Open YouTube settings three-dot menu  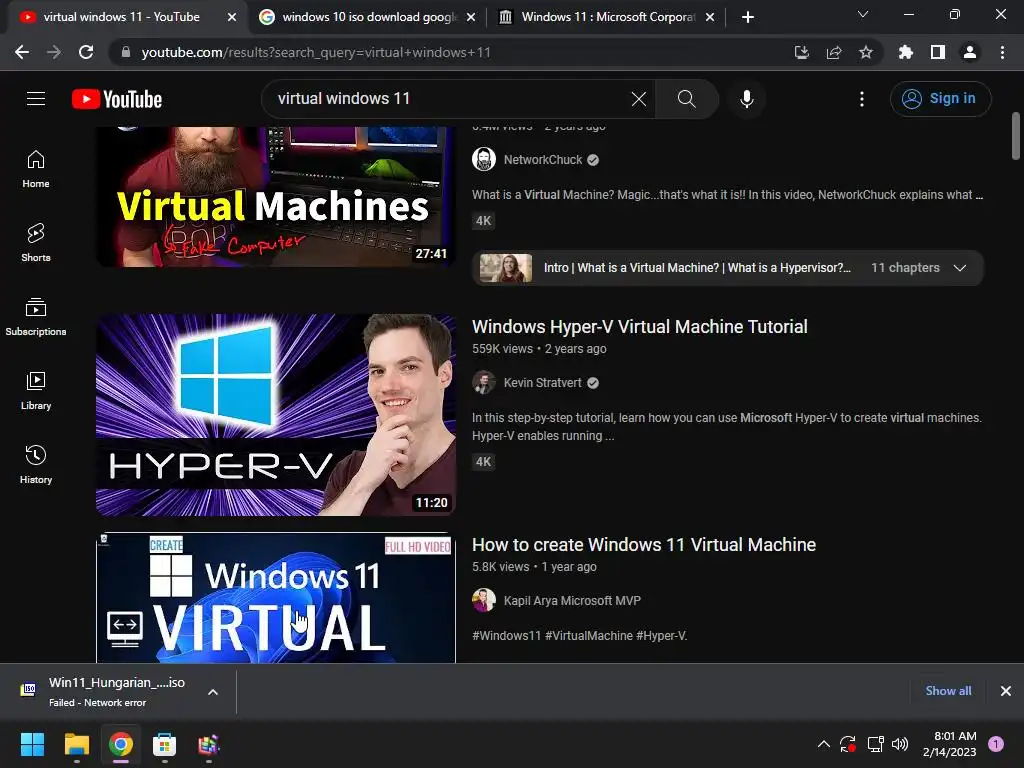(x=862, y=99)
